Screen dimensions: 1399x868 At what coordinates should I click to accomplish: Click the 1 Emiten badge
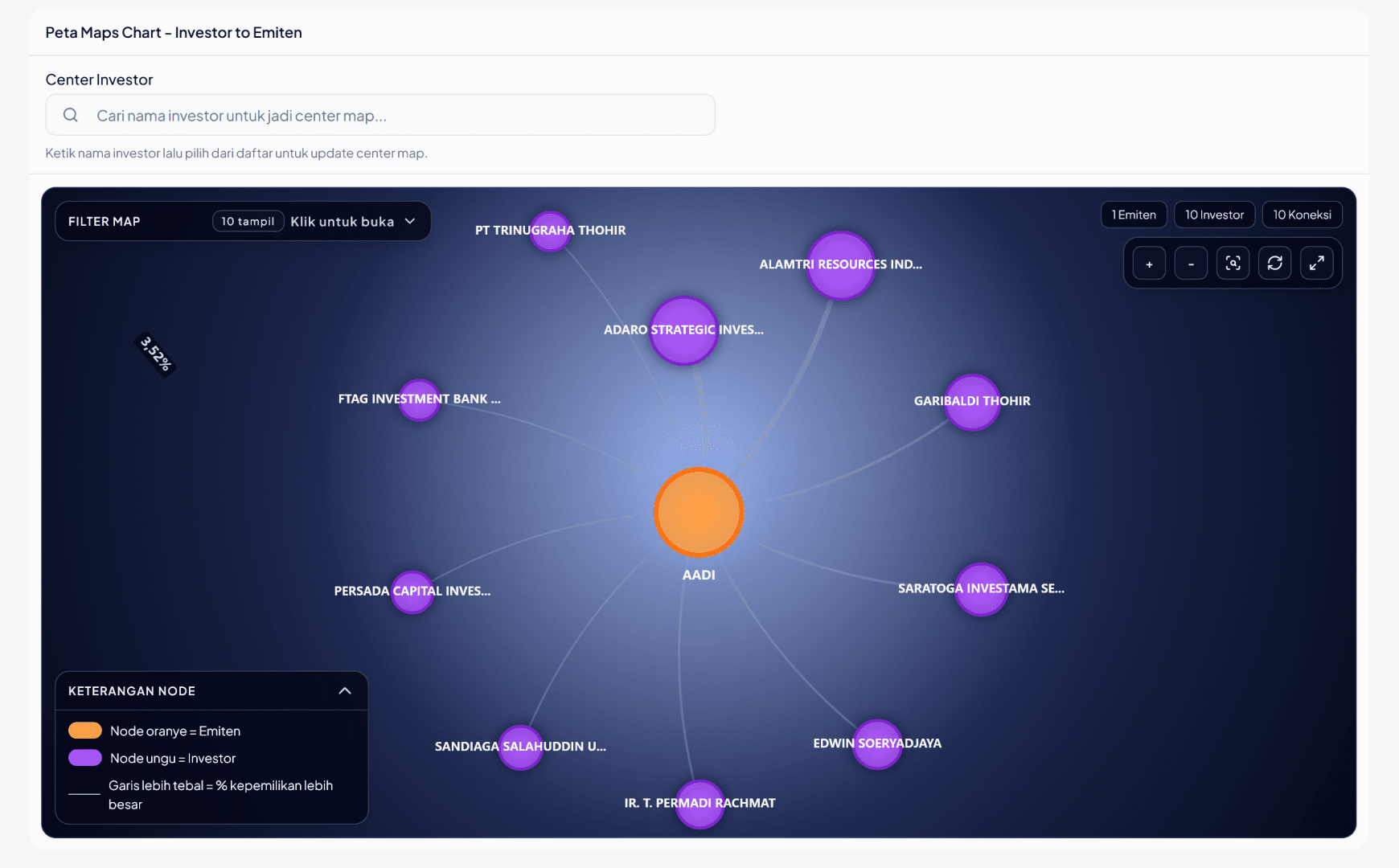1134,215
